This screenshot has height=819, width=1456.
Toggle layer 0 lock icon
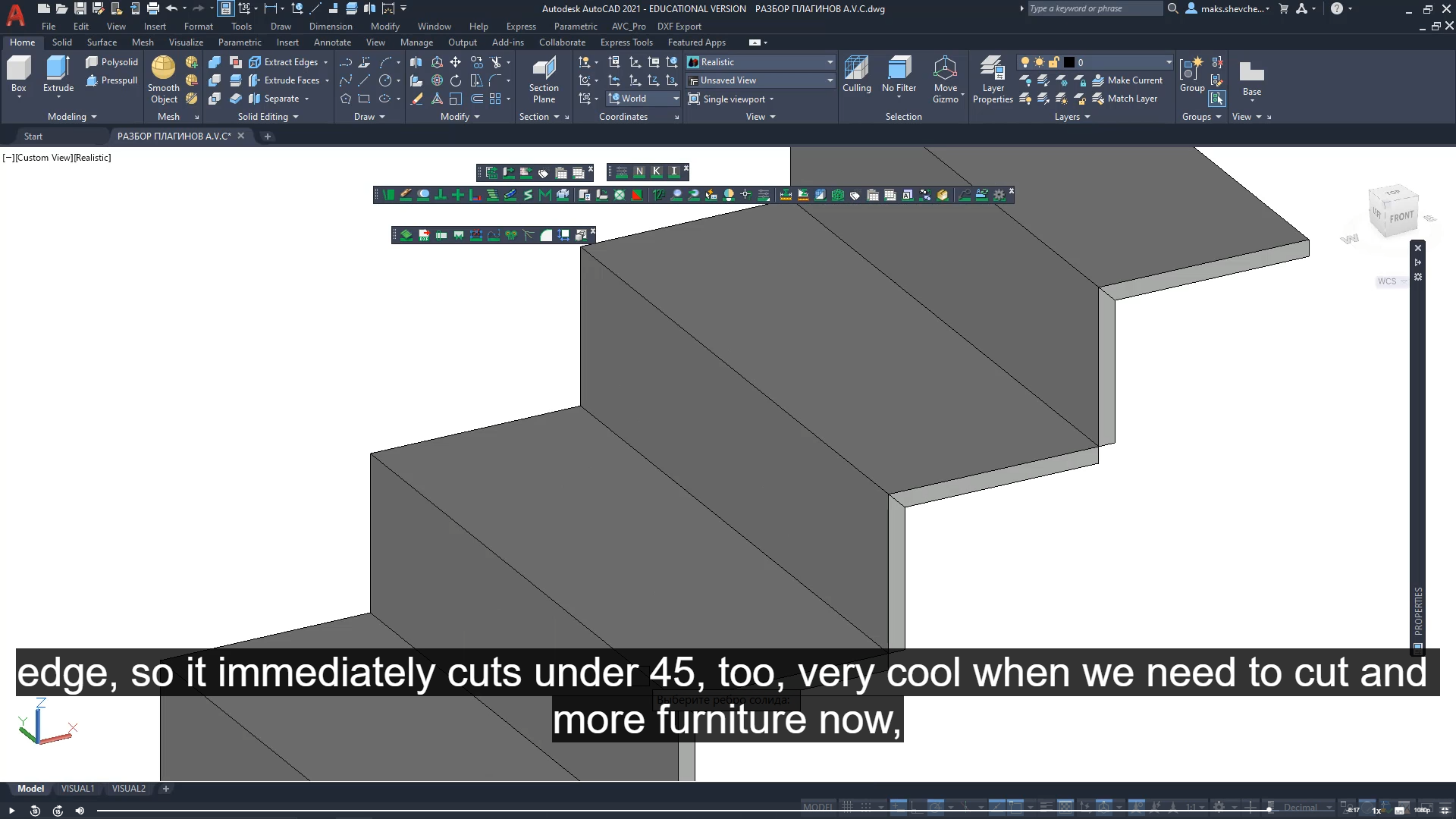pyautogui.click(x=1053, y=62)
